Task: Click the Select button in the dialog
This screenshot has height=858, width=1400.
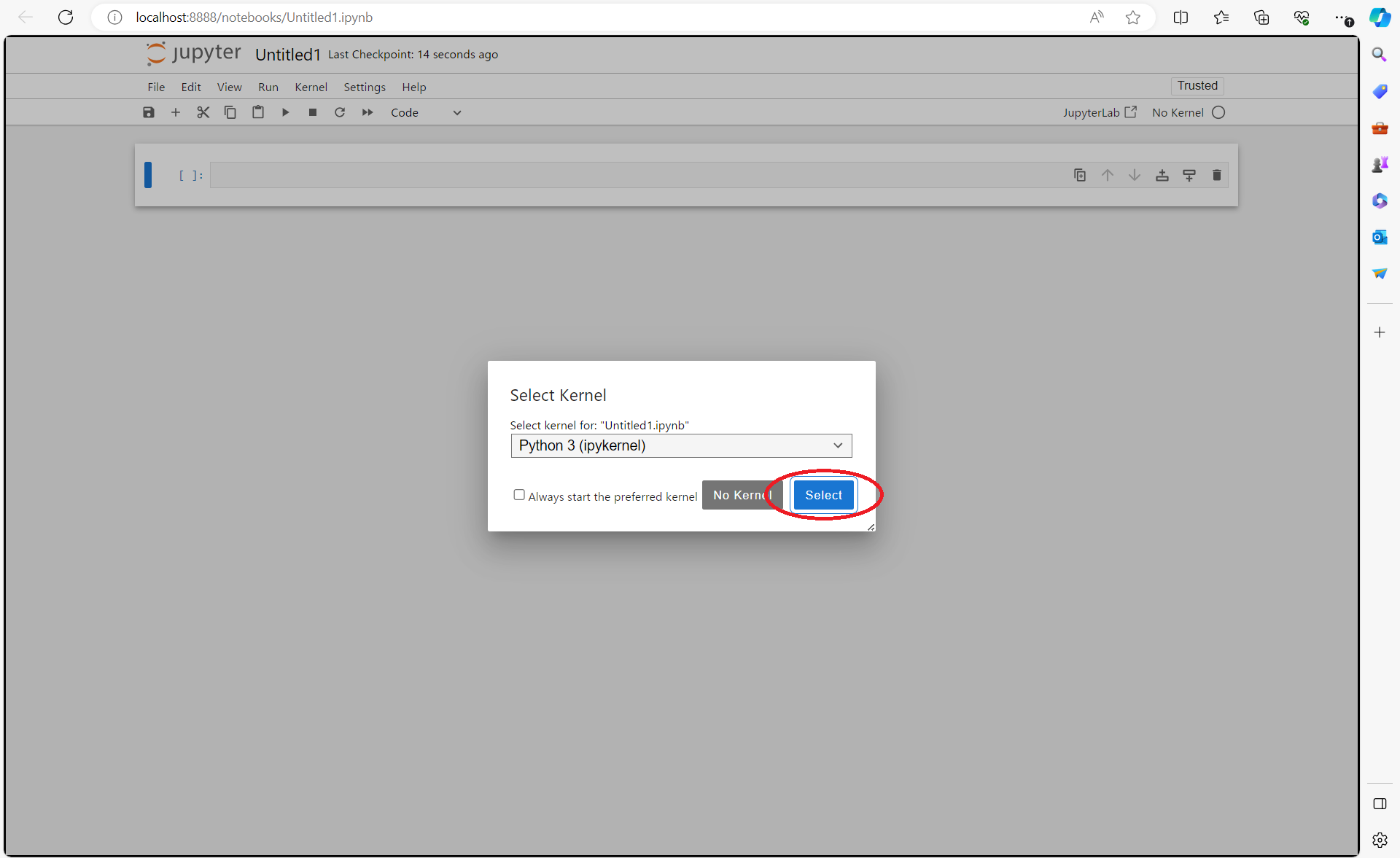Action: click(823, 495)
